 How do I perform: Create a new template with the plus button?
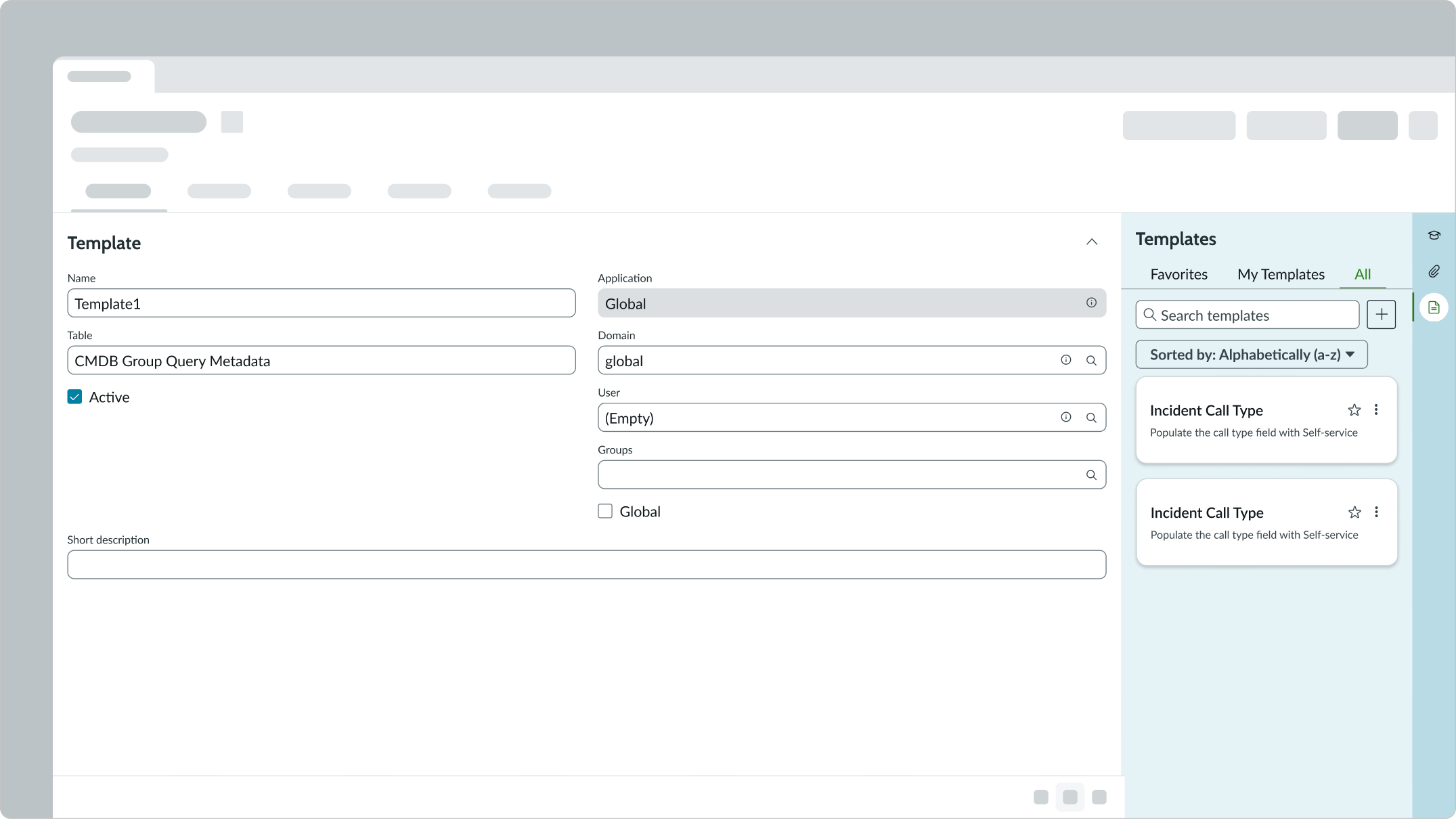pos(1382,314)
